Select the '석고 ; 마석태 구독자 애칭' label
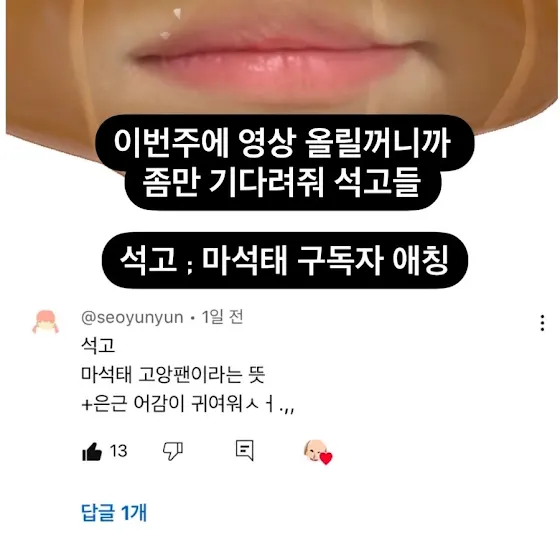The image size is (560, 560). coord(284,260)
